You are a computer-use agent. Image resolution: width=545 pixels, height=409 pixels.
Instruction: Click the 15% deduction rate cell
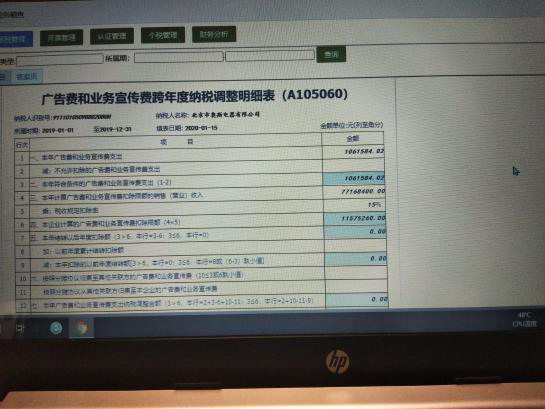pos(354,205)
